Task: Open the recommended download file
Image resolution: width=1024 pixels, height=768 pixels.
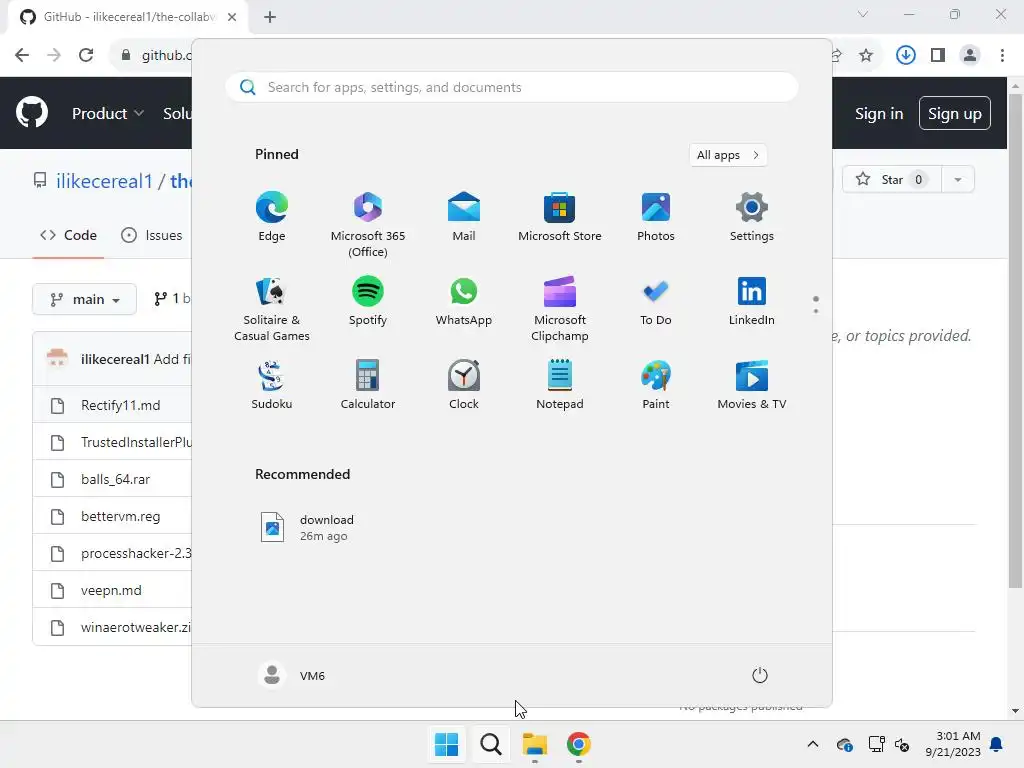Action: tap(307, 528)
